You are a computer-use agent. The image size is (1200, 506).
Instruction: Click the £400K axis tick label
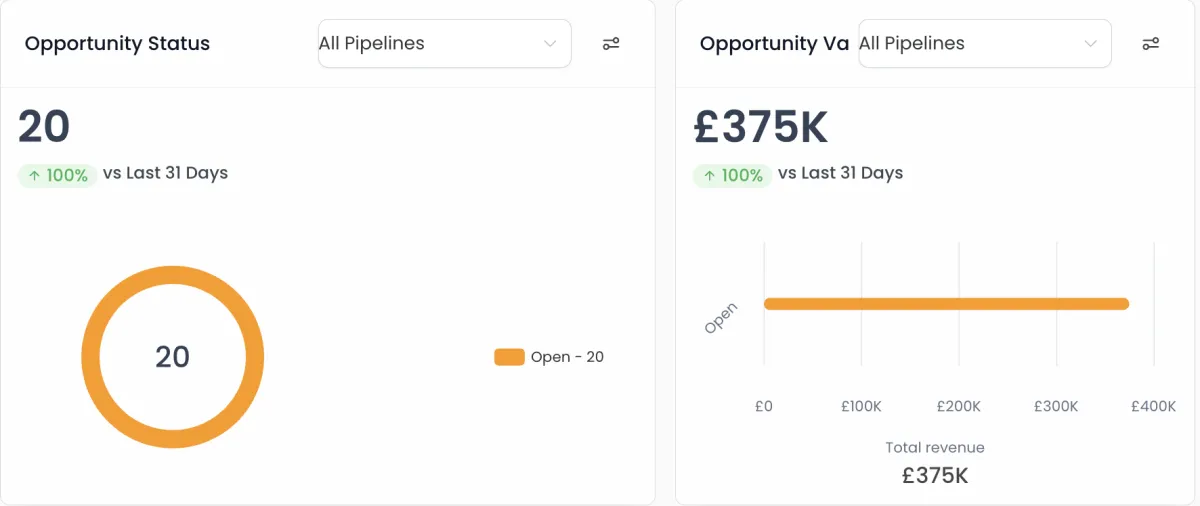point(1153,406)
